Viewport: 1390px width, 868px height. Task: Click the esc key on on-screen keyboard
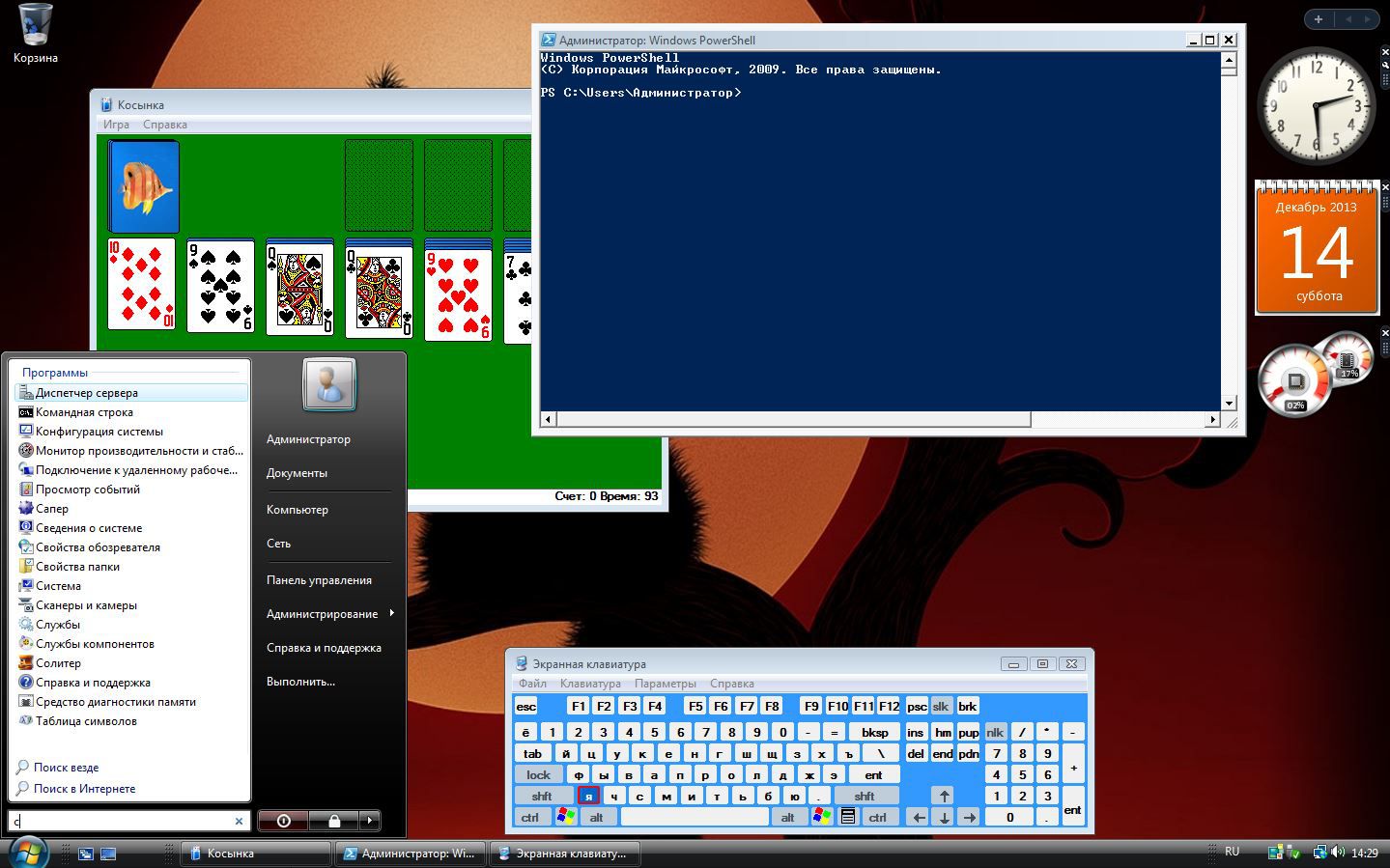[526, 706]
